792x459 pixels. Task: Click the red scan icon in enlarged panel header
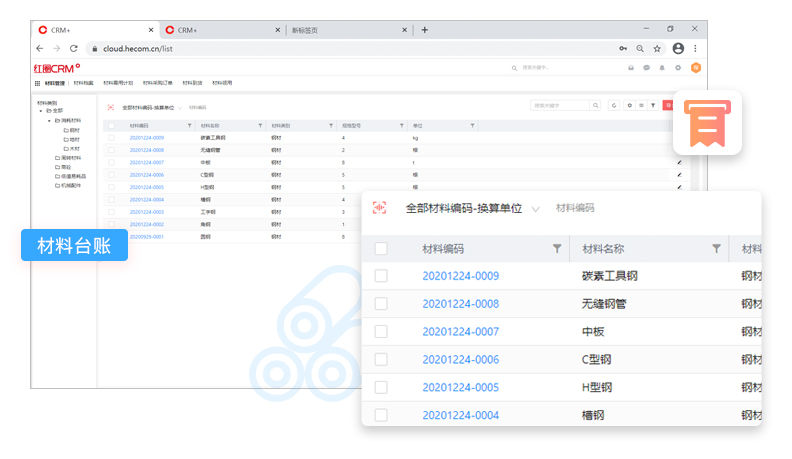click(x=379, y=208)
